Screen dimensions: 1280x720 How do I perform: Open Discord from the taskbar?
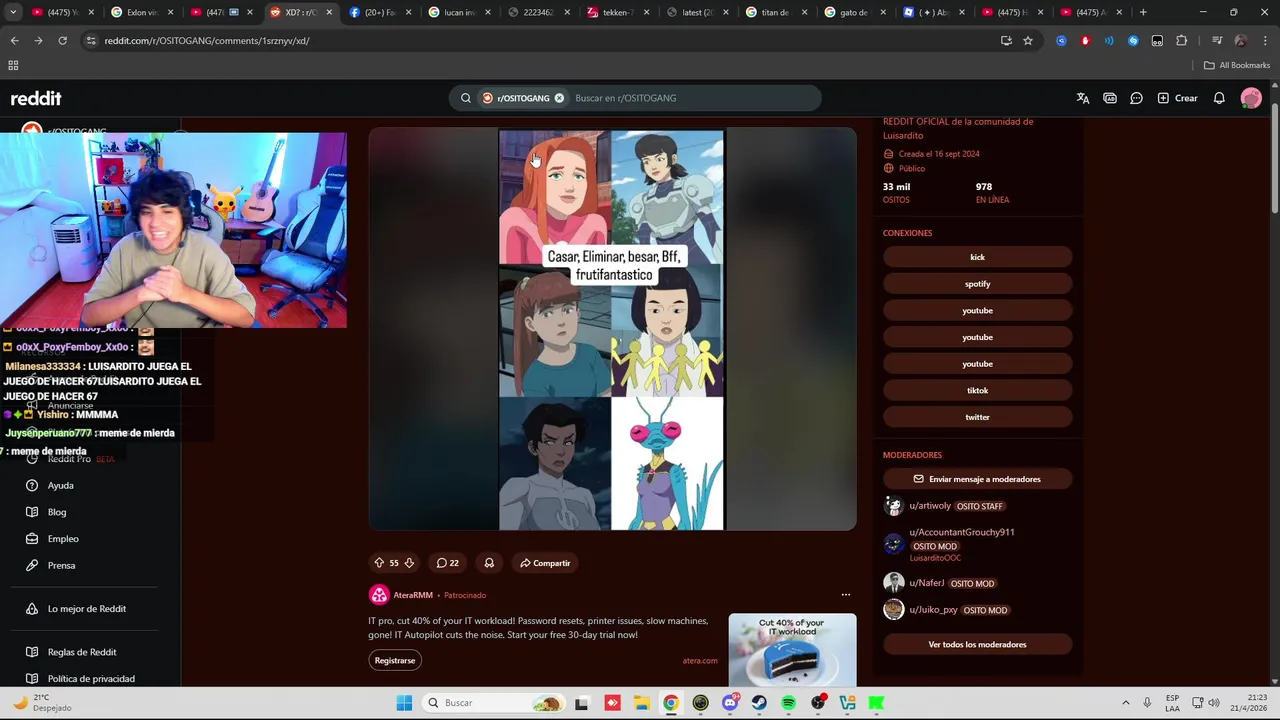tap(730, 703)
